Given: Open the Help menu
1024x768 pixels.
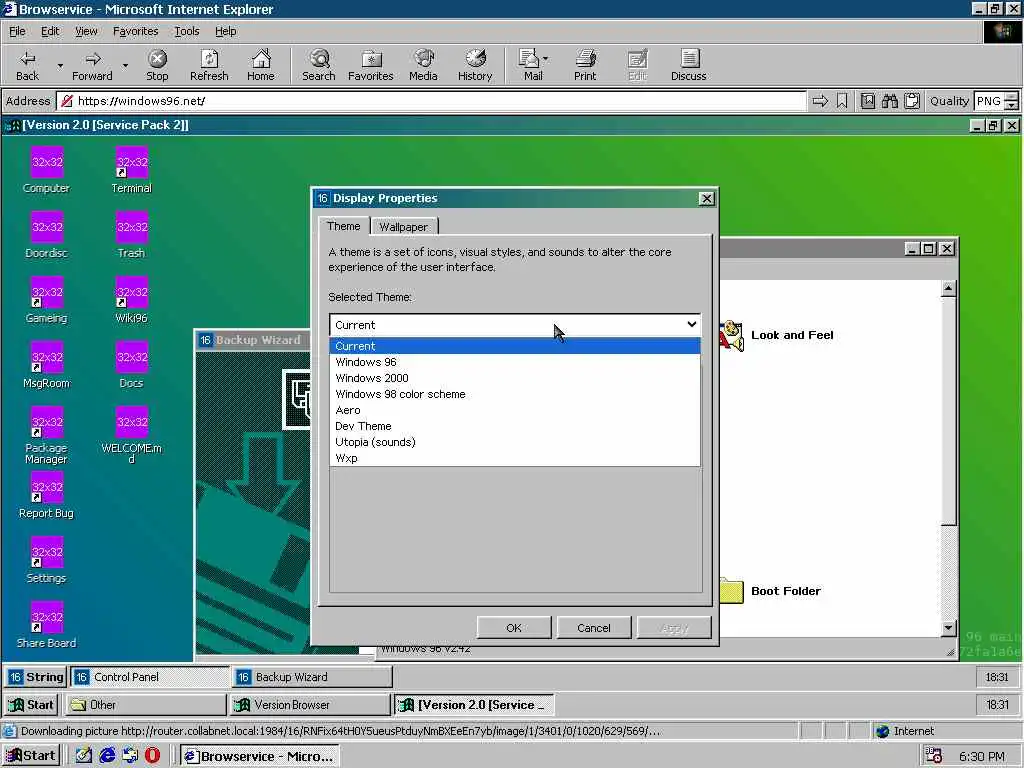Looking at the screenshot, I should click(225, 31).
